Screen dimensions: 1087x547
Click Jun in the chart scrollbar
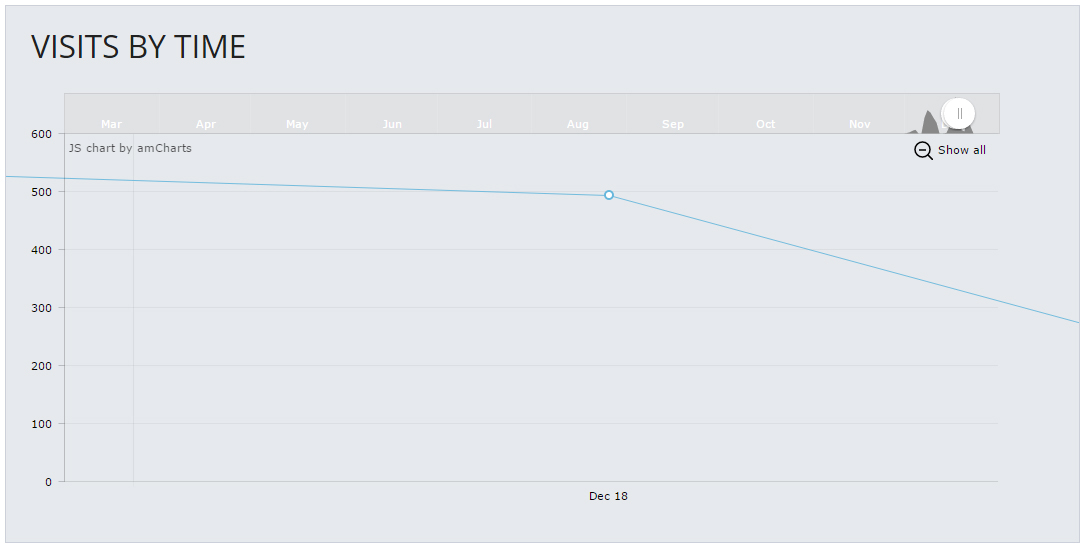click(x=392, y=124)
